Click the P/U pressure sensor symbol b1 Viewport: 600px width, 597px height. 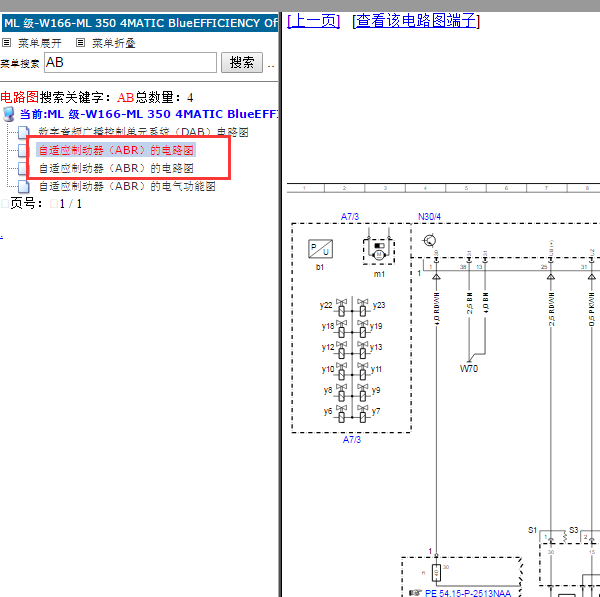coord(320,249)
